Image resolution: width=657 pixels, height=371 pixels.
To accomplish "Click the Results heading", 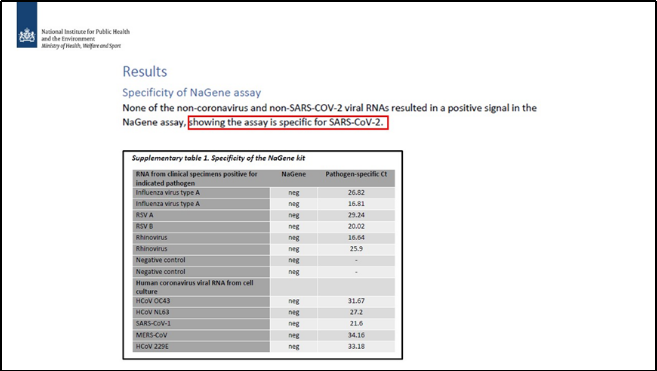I will coord(145,72).
